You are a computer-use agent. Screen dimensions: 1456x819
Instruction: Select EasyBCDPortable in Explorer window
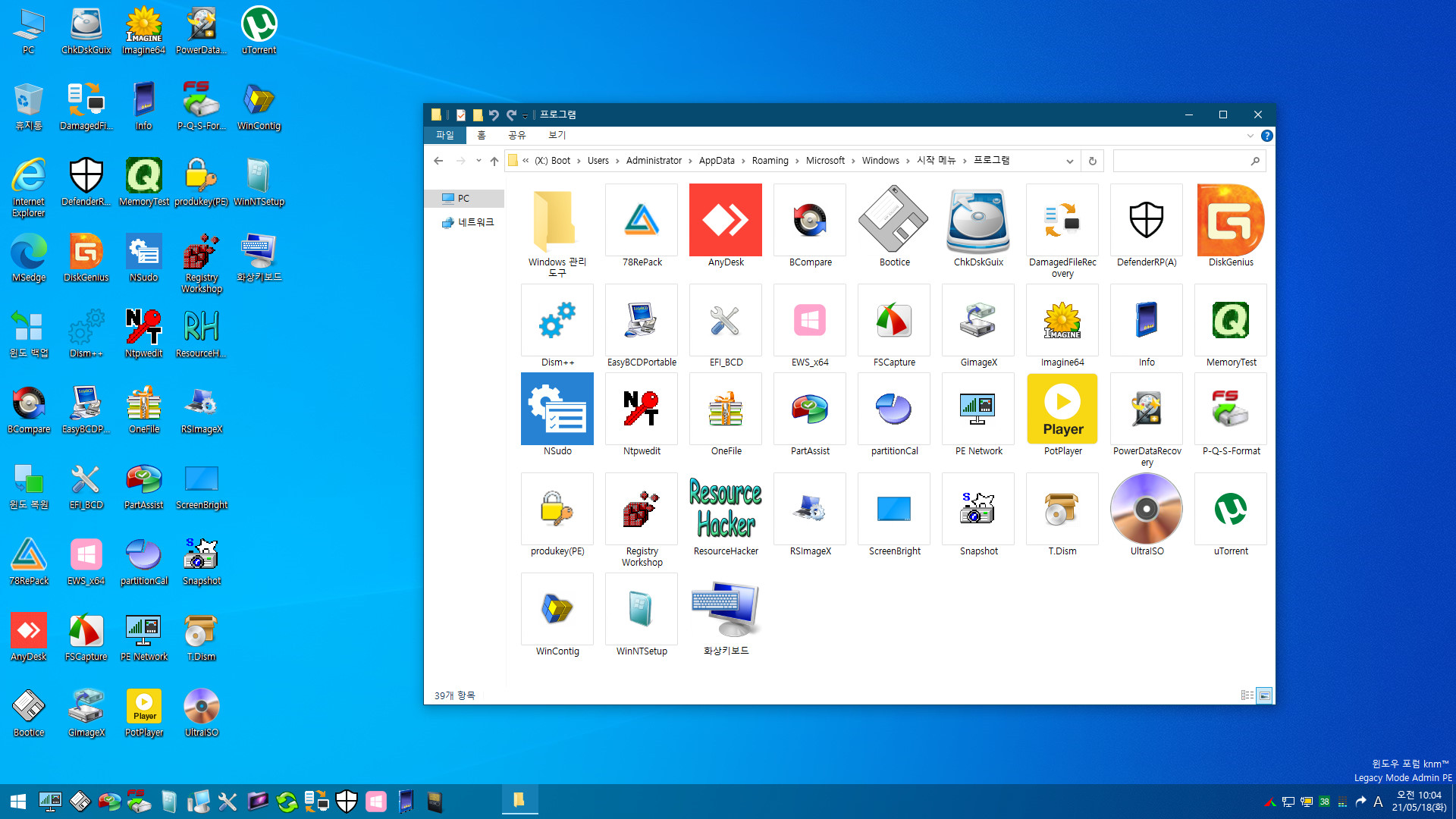(x=642, y=326)
